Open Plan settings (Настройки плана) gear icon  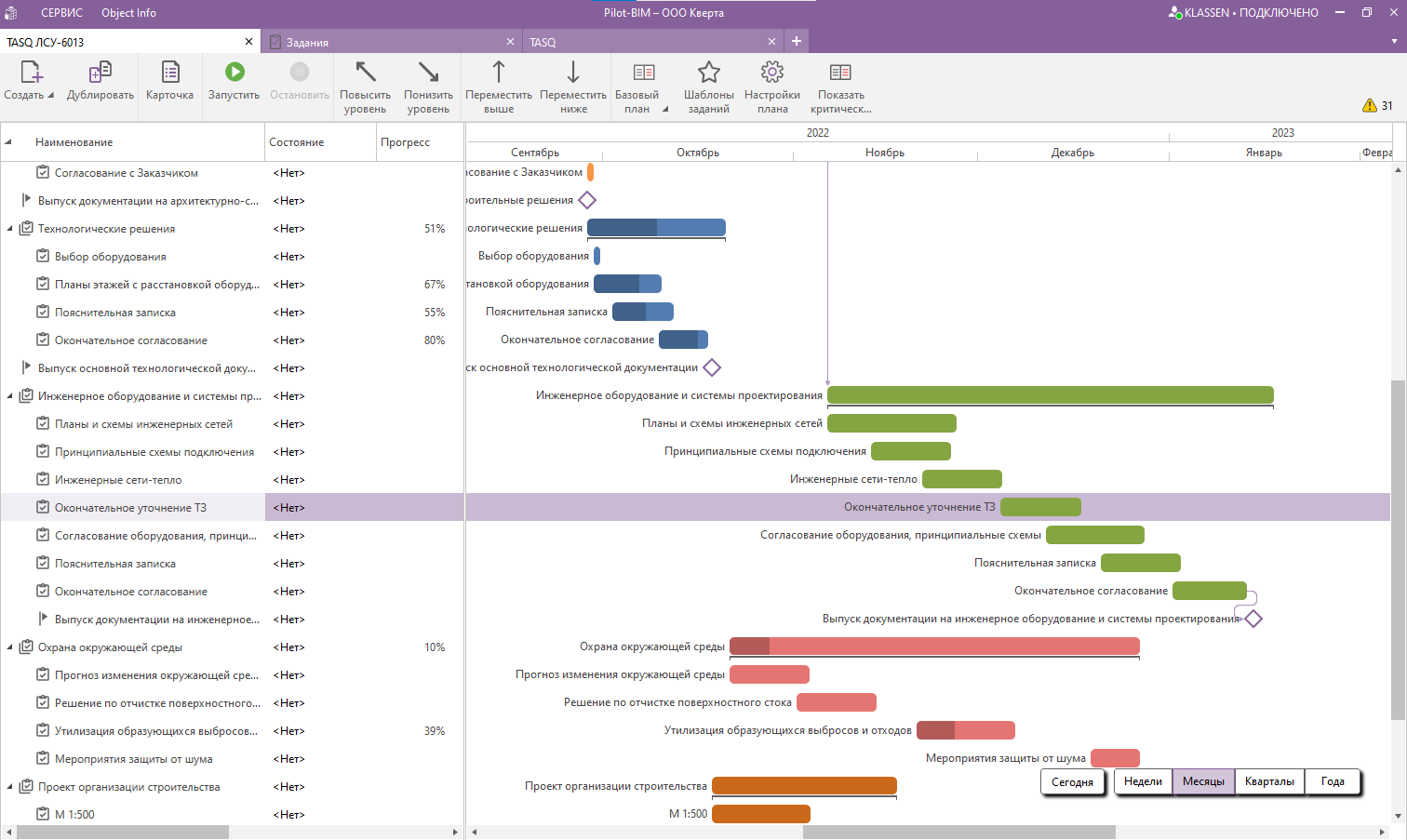click(771, 73)
